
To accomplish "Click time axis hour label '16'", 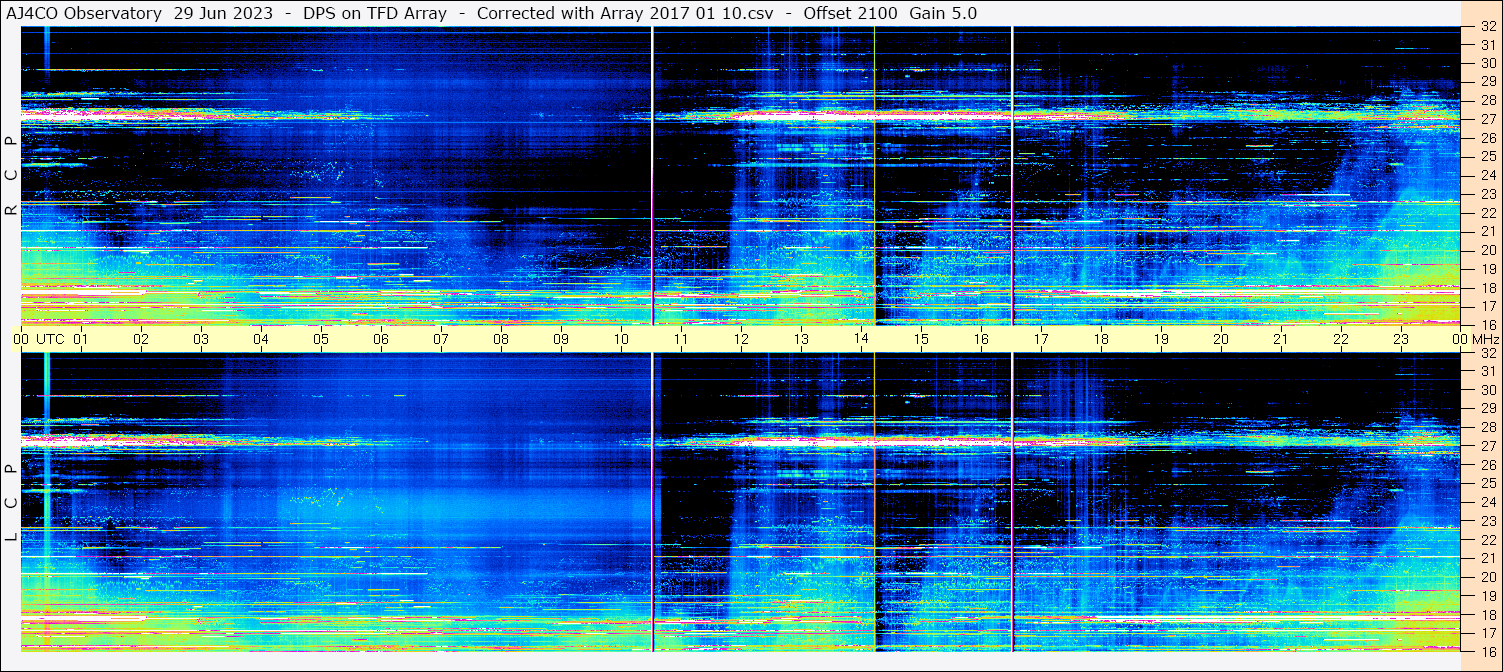I will (x=981, y=339).
